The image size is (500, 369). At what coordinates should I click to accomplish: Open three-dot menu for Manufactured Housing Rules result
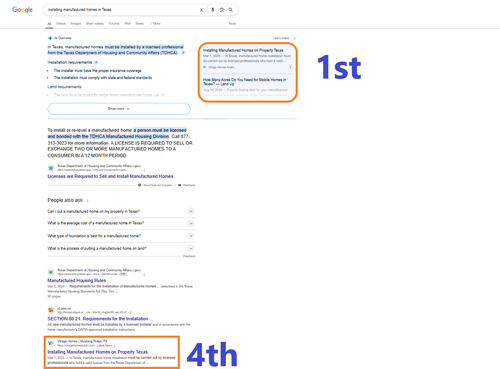pyautogui.click(x=144, y=274)
